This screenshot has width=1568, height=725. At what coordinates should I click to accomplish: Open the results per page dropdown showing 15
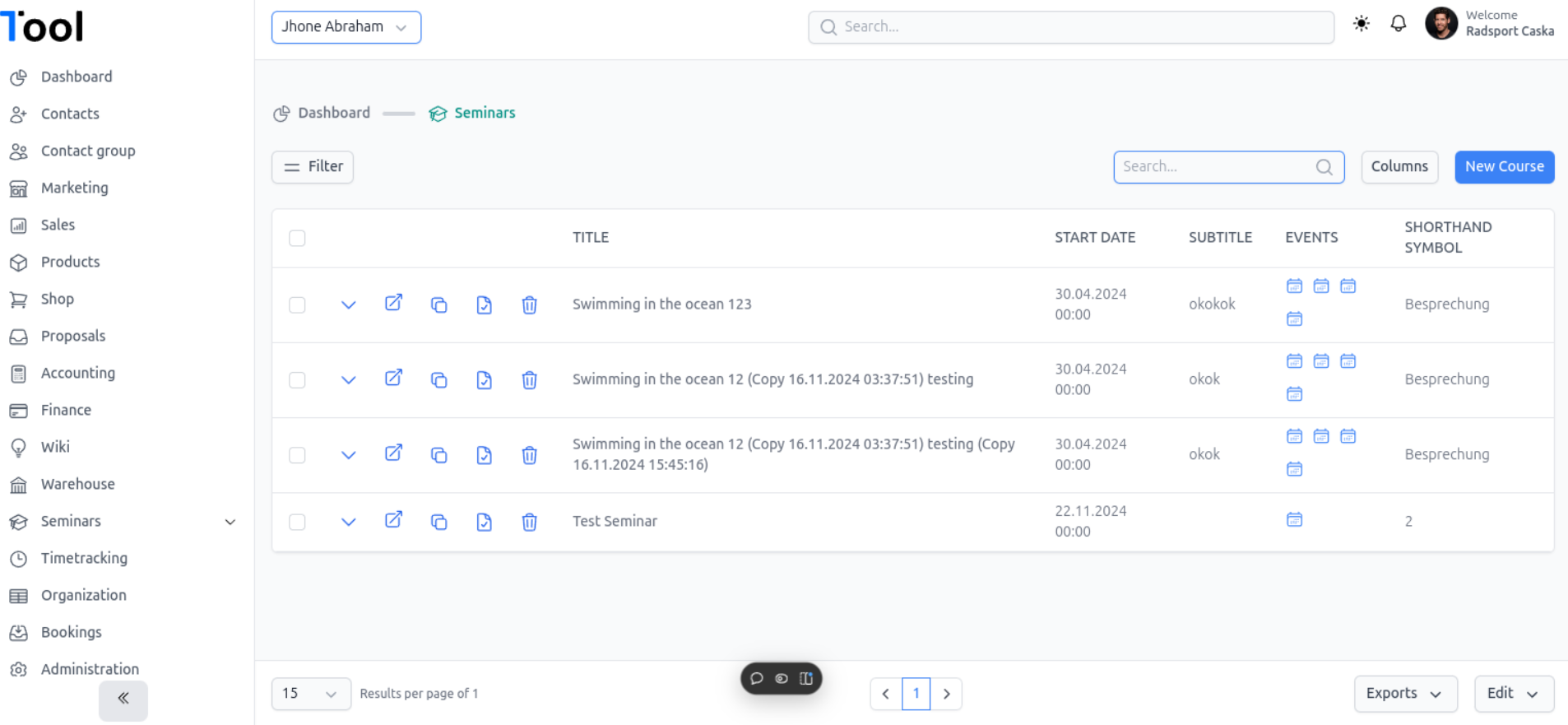coord(311,694)
